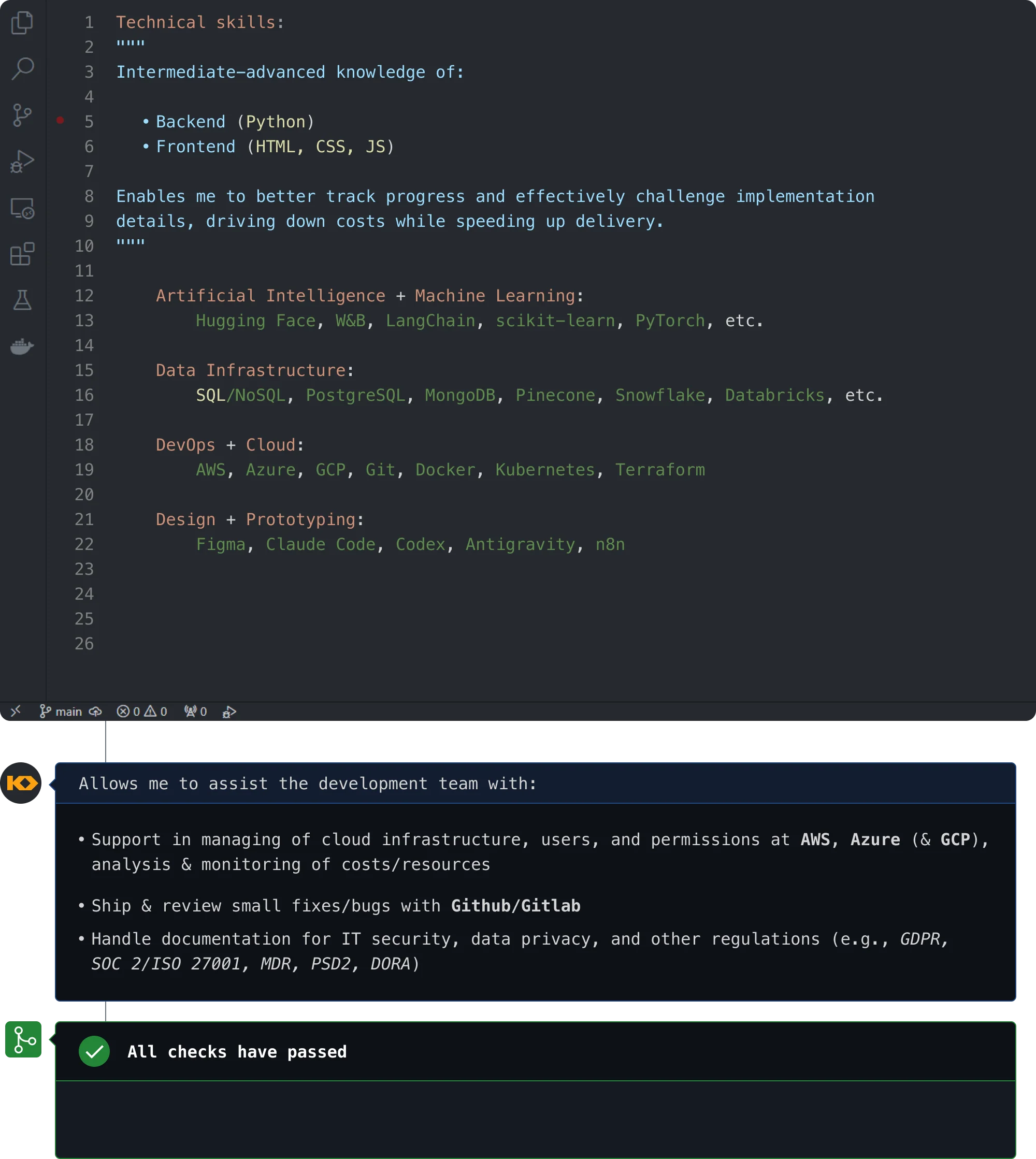Open the Docker extension panel
The image size is (1036, 1159).
point(22,346)
